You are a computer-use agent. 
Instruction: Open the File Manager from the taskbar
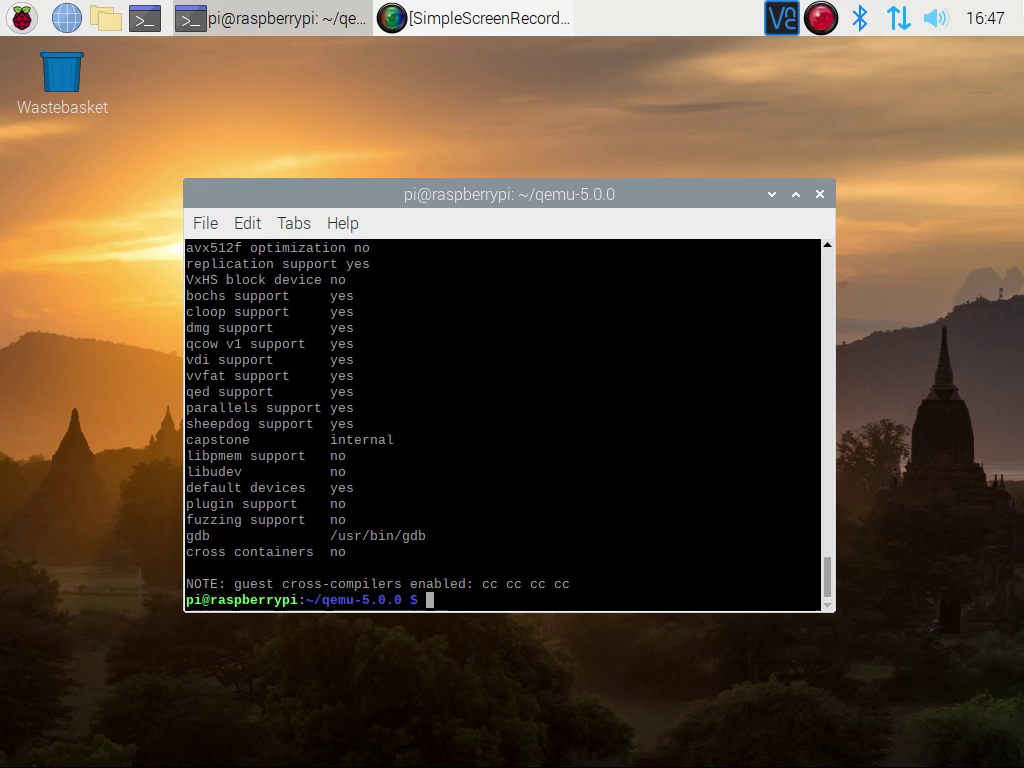[103, 17]
